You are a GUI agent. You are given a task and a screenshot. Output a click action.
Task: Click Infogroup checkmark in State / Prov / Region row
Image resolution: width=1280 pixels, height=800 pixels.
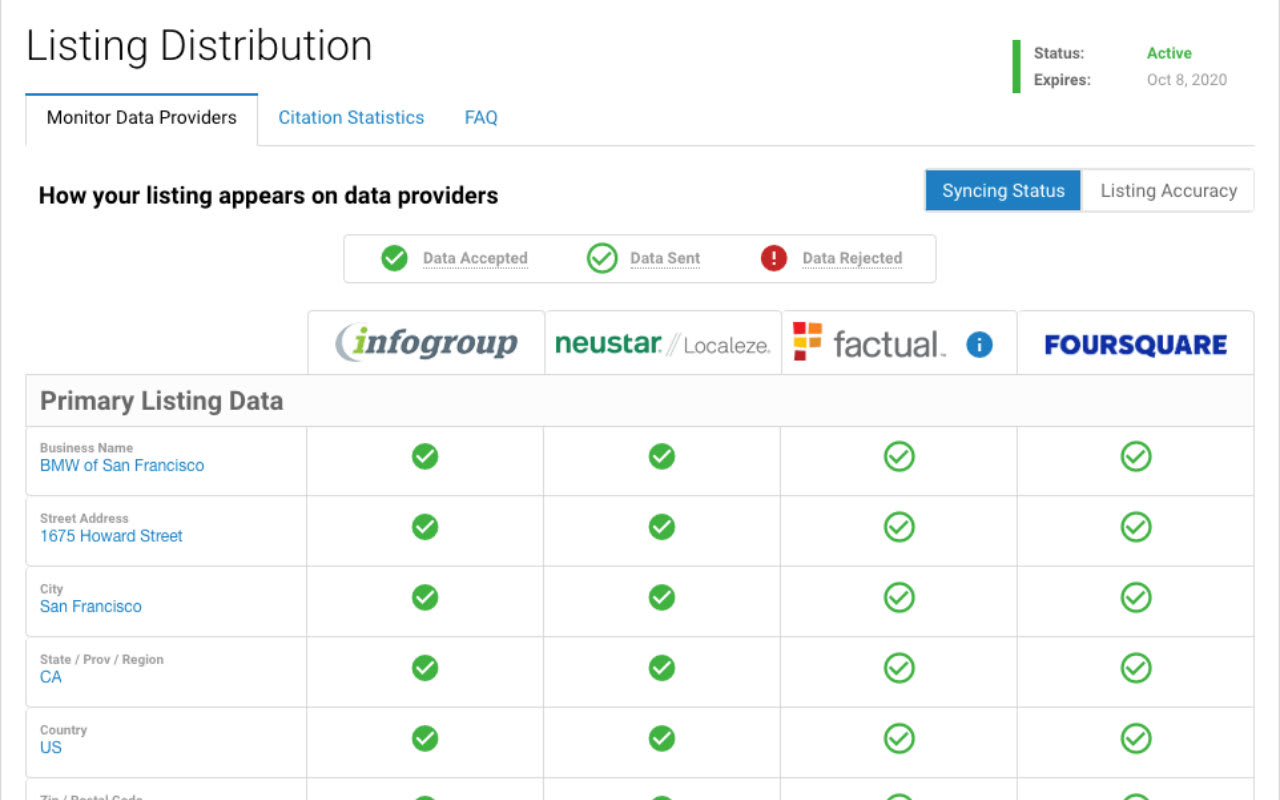point(425,668)
